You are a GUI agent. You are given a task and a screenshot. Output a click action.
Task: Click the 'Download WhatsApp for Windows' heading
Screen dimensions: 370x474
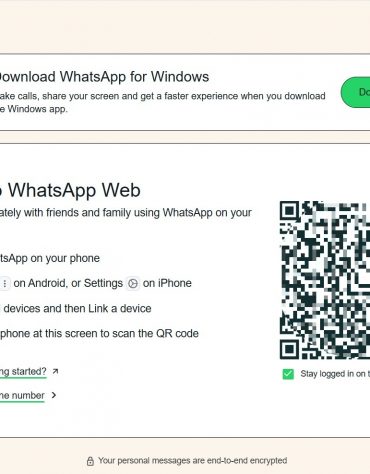click(103, 77)
